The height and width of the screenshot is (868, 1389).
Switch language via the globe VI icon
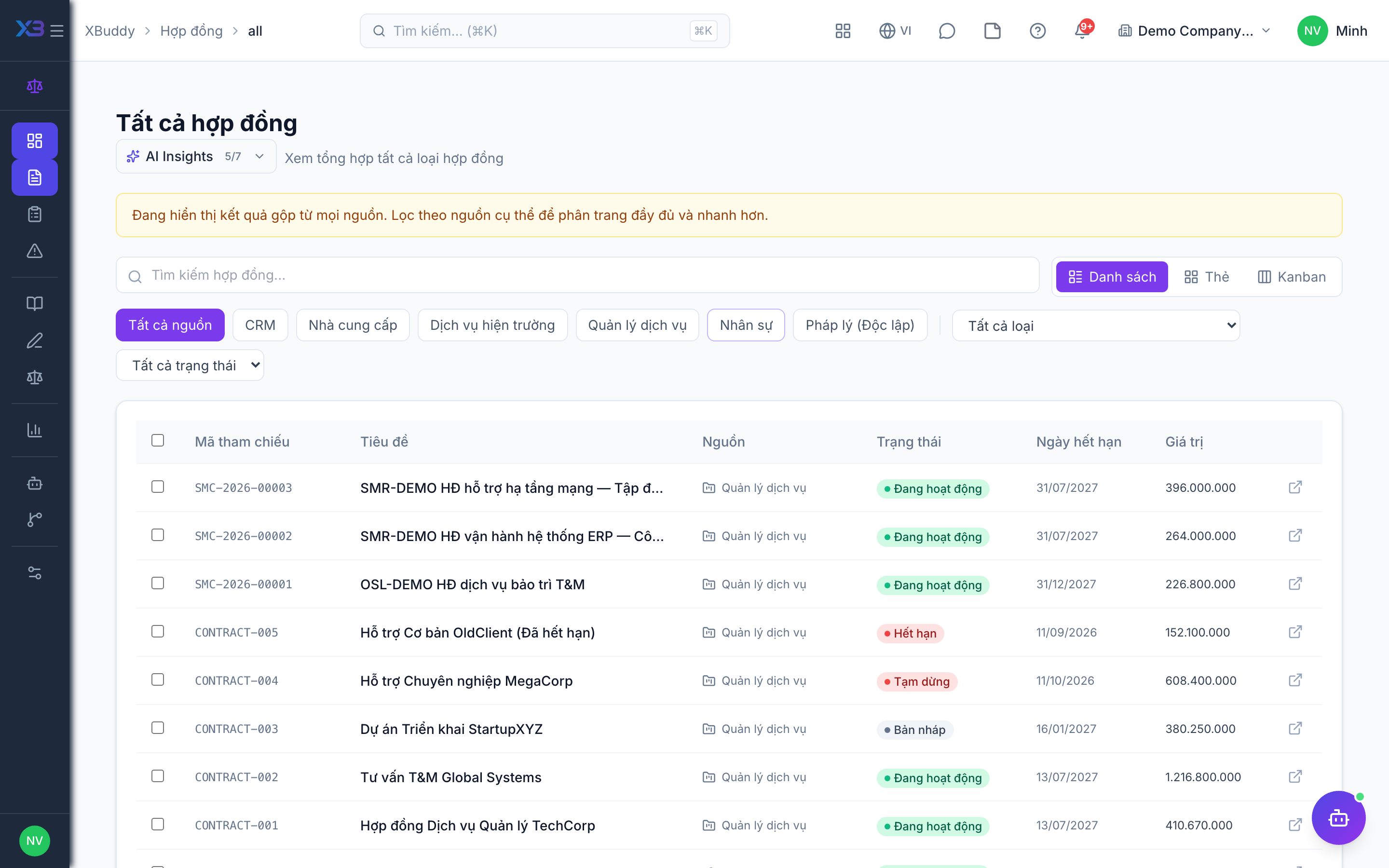pos(895,31)
